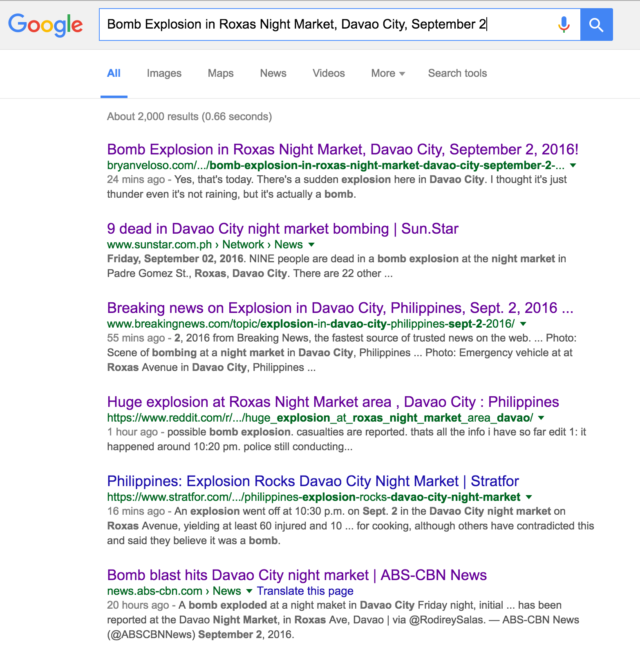Open sunstar.com.ph result options arrow
Screen dimensions: 640x652
311,244
